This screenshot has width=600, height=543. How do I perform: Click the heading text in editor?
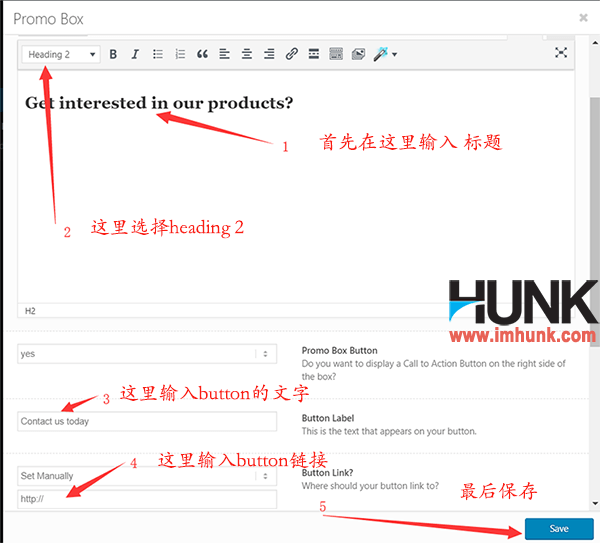159,103
